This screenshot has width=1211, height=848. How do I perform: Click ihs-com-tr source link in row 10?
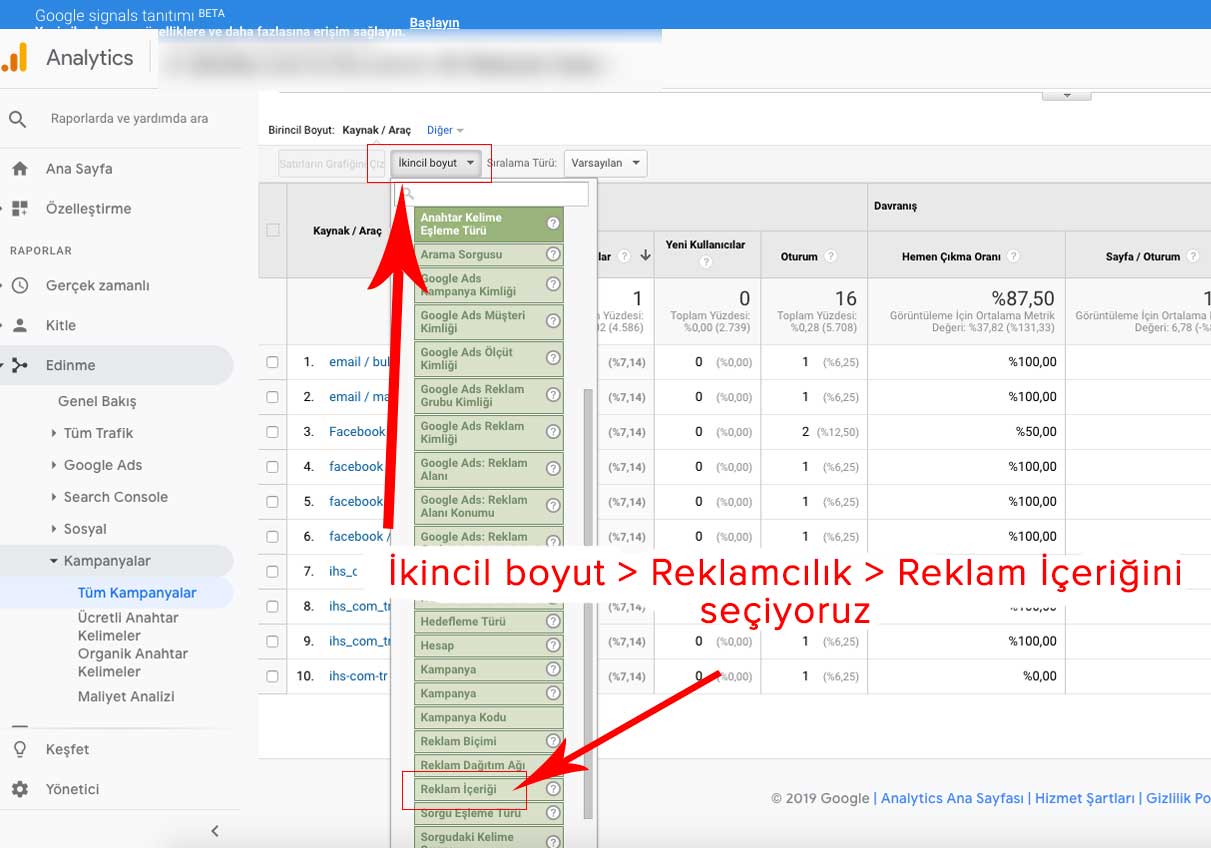pos(358,677)
